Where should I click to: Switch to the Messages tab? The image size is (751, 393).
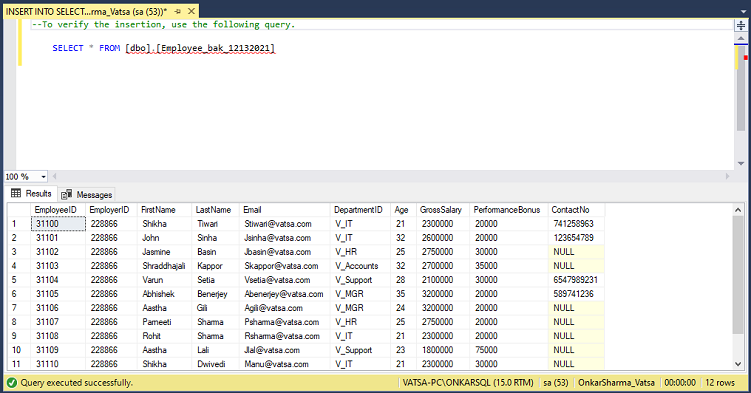87,194
